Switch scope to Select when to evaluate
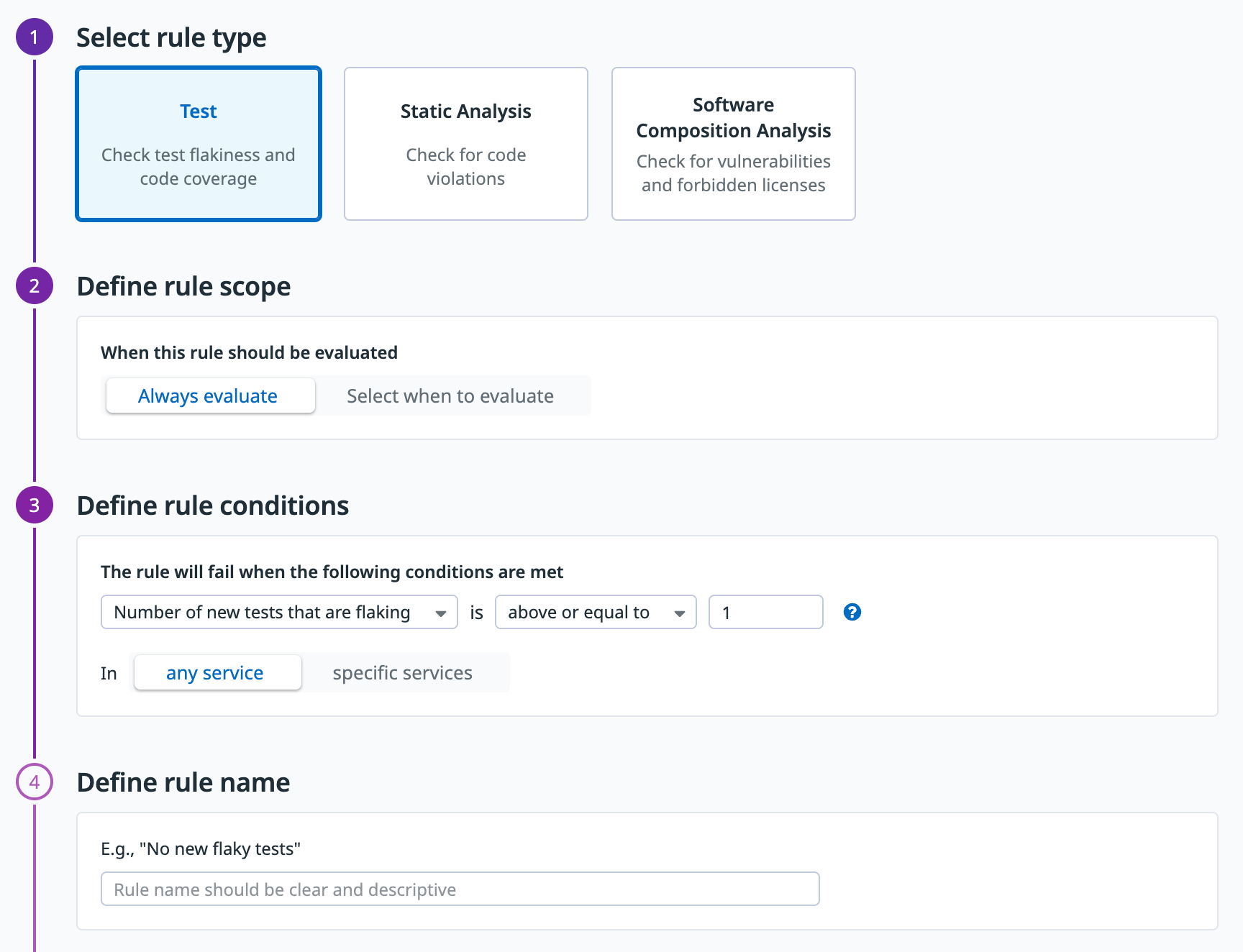Image resolution: width=1243 pixels, height=952 pixels. tap(450, 396)
